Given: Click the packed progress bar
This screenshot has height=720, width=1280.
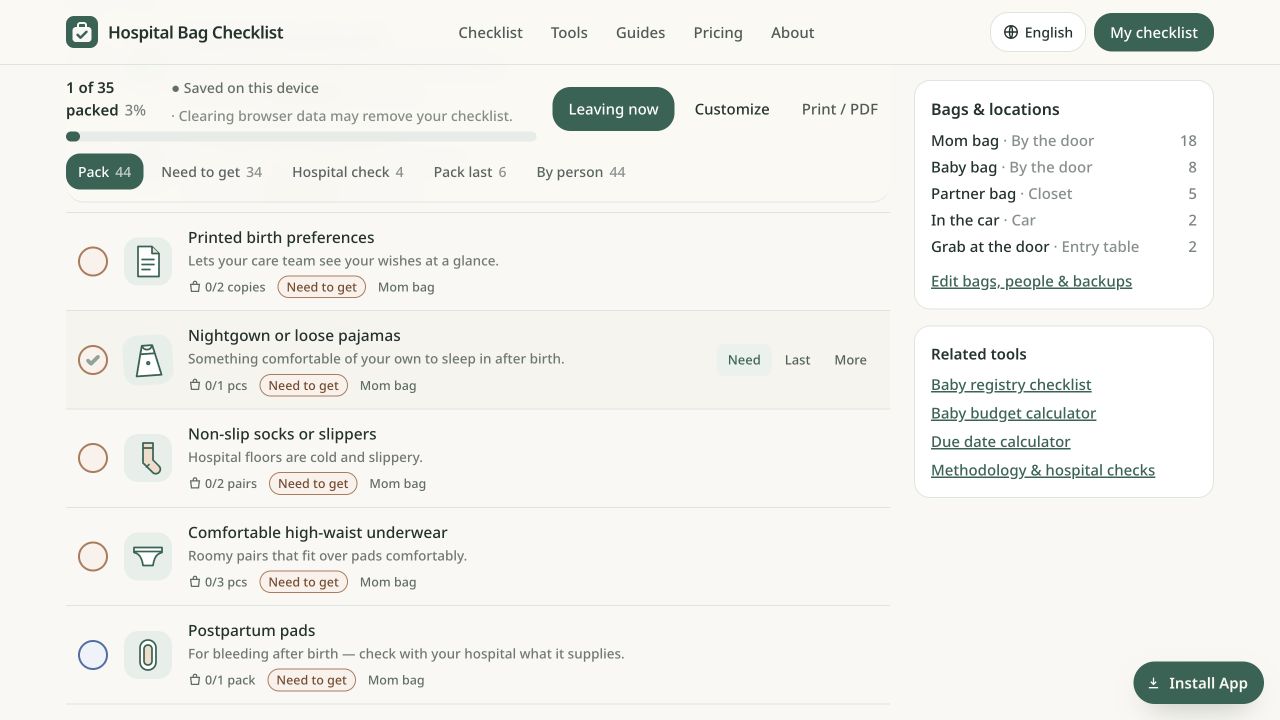Looking at the screenshot, I should (x=301, y=137).
